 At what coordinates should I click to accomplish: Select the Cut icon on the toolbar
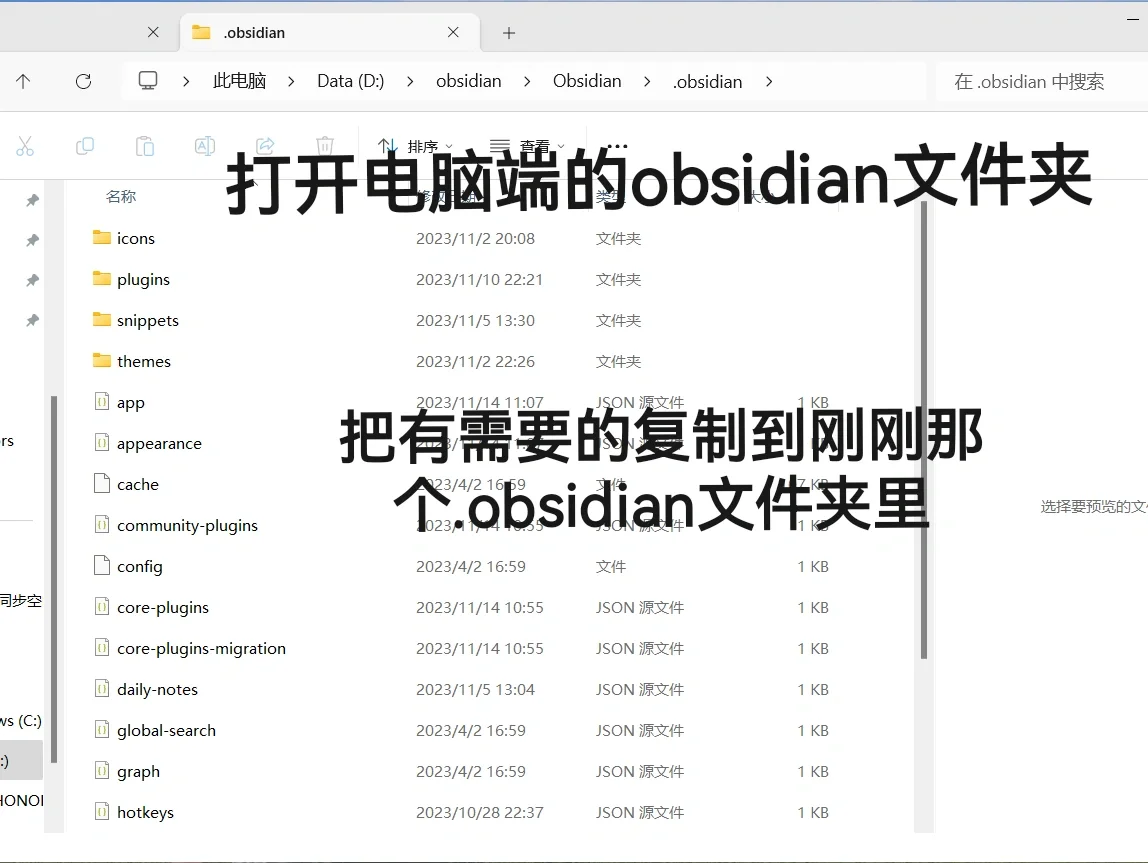coord(26,146)
